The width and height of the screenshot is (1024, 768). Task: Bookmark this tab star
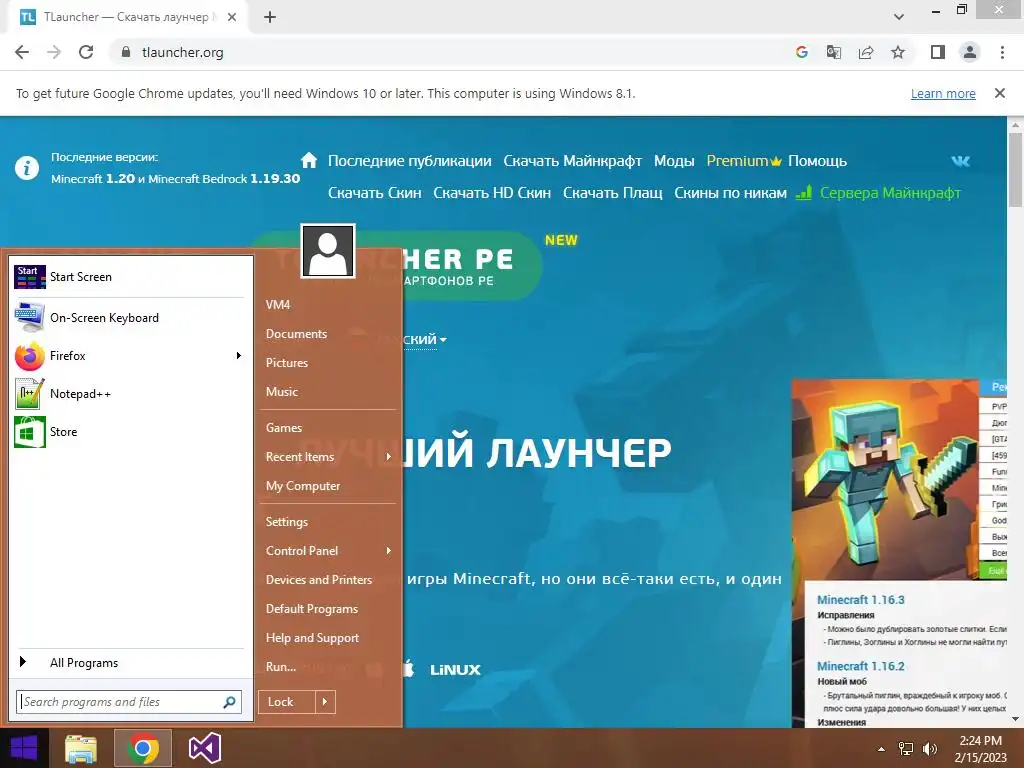pos(898,52)
